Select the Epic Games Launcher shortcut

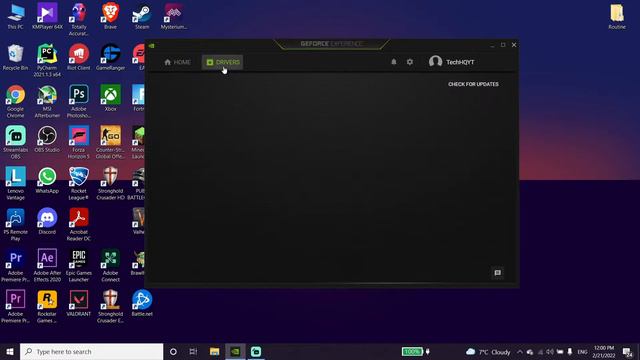(79, 265)
